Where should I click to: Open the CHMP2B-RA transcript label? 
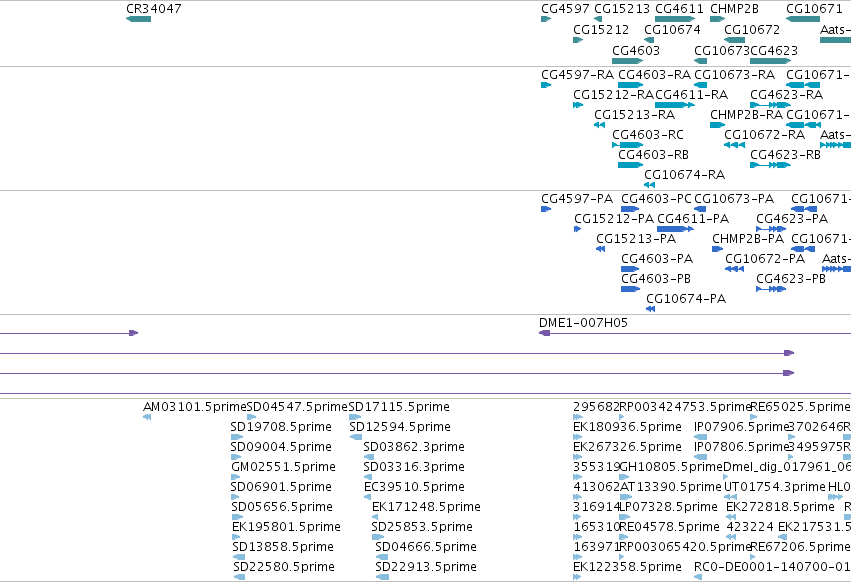coord(746,115)
